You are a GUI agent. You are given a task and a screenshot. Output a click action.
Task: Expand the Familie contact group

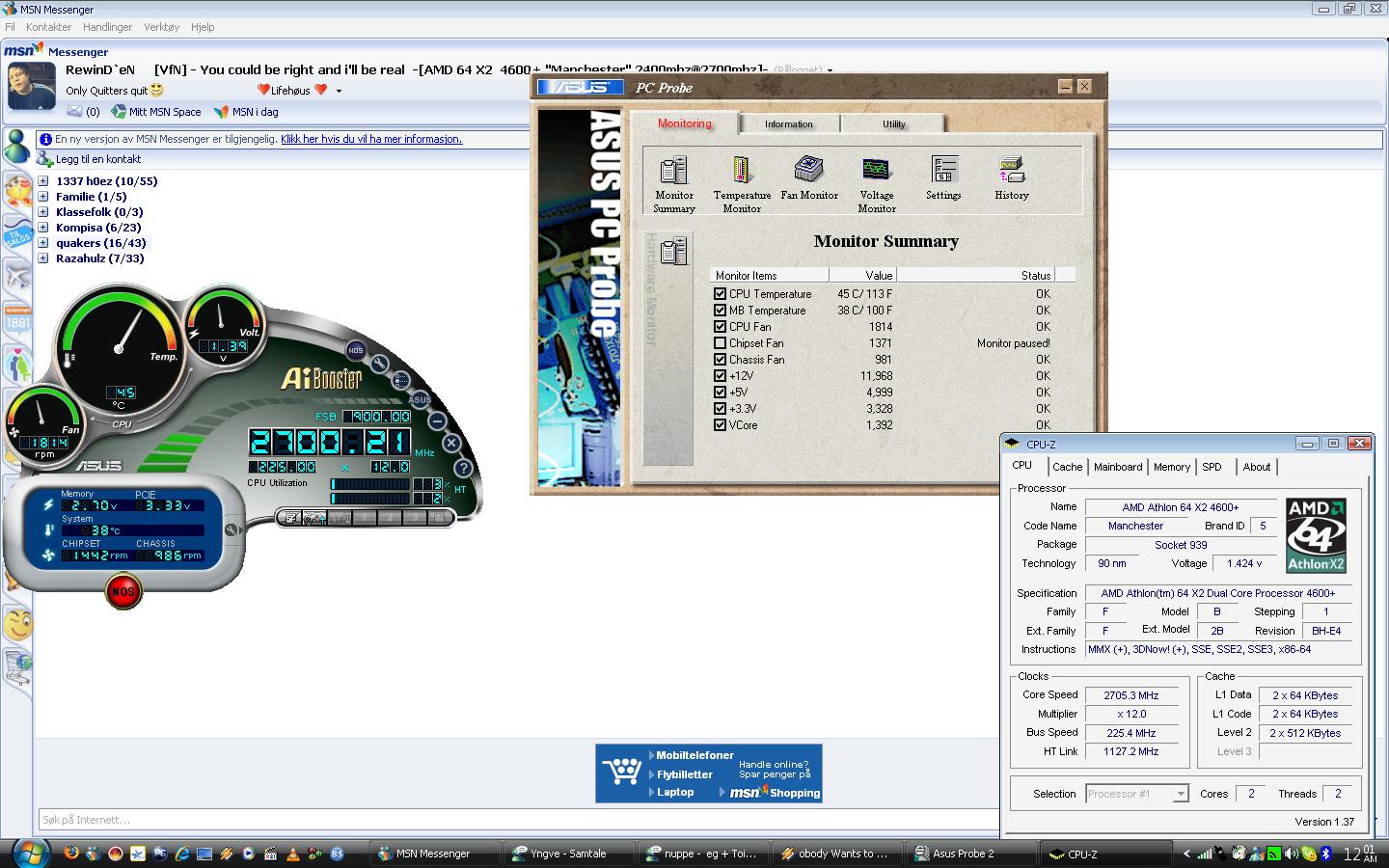(43, 196)
